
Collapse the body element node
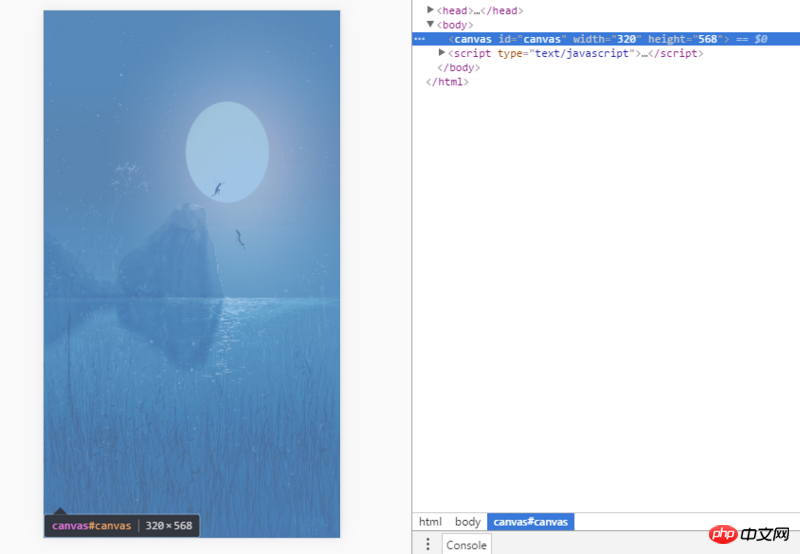tap(430, 24)
